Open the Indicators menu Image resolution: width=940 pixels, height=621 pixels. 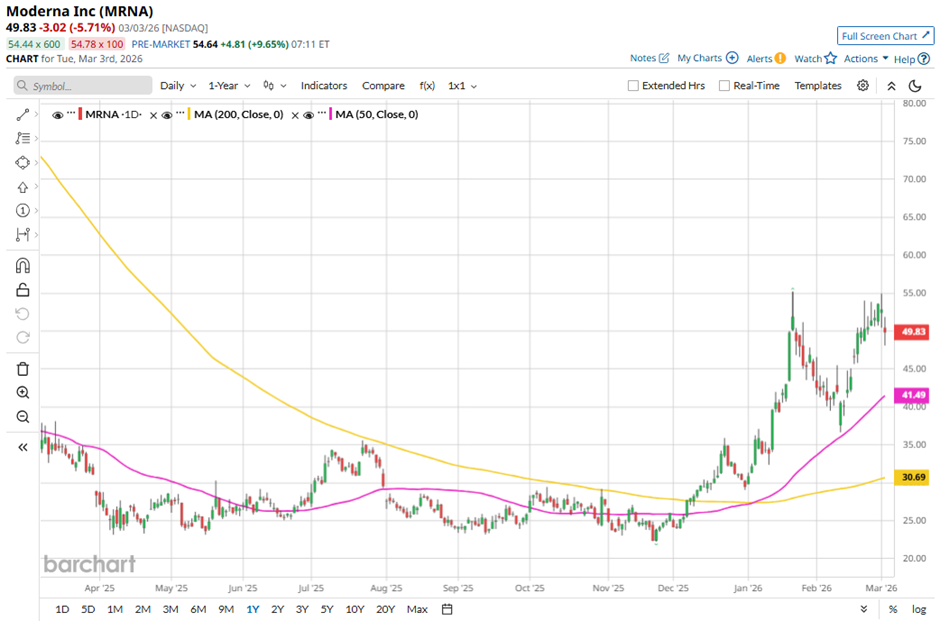(x=324, y=86)
